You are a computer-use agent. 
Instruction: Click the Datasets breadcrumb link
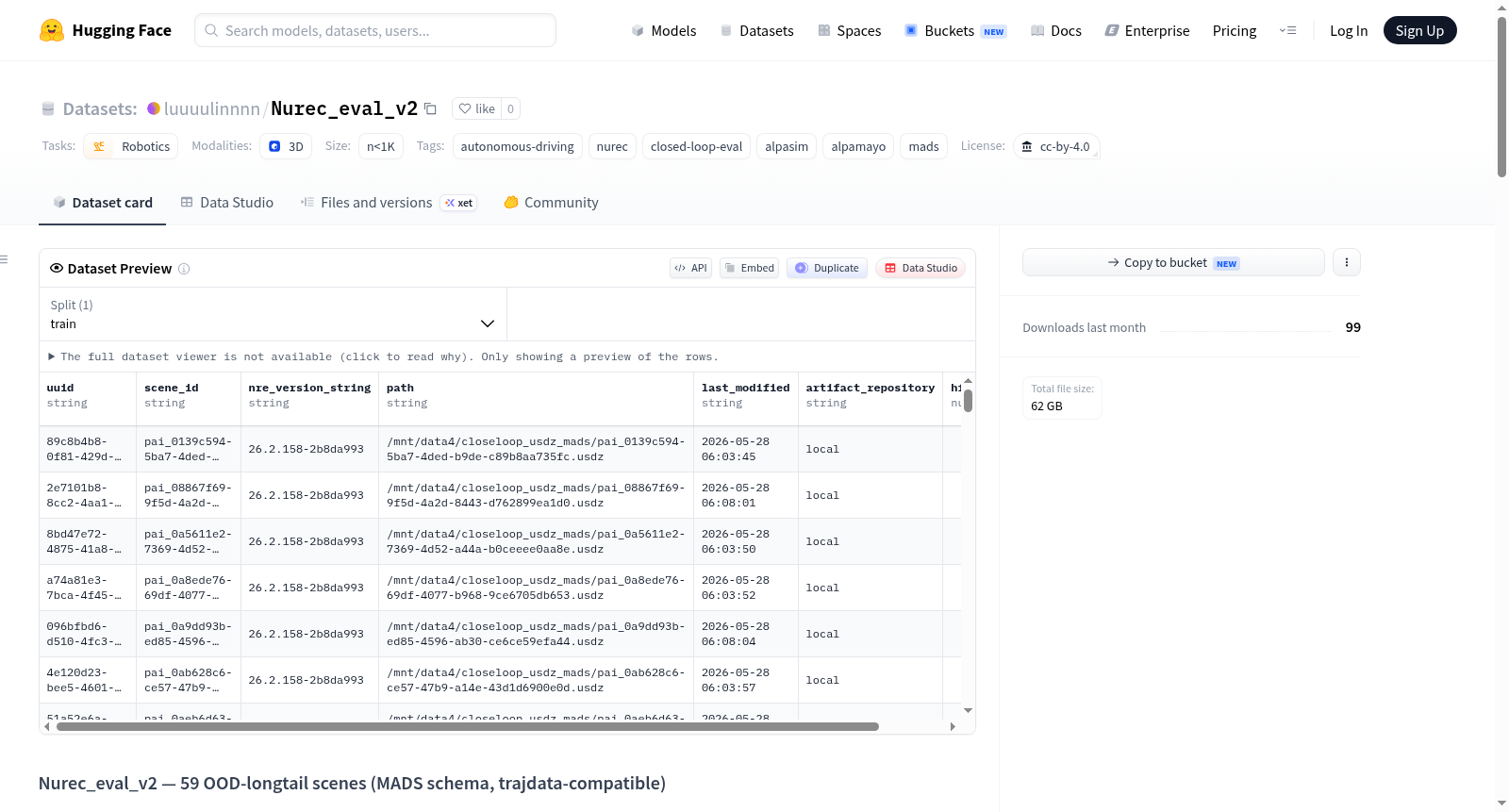[x=100, y=108]
